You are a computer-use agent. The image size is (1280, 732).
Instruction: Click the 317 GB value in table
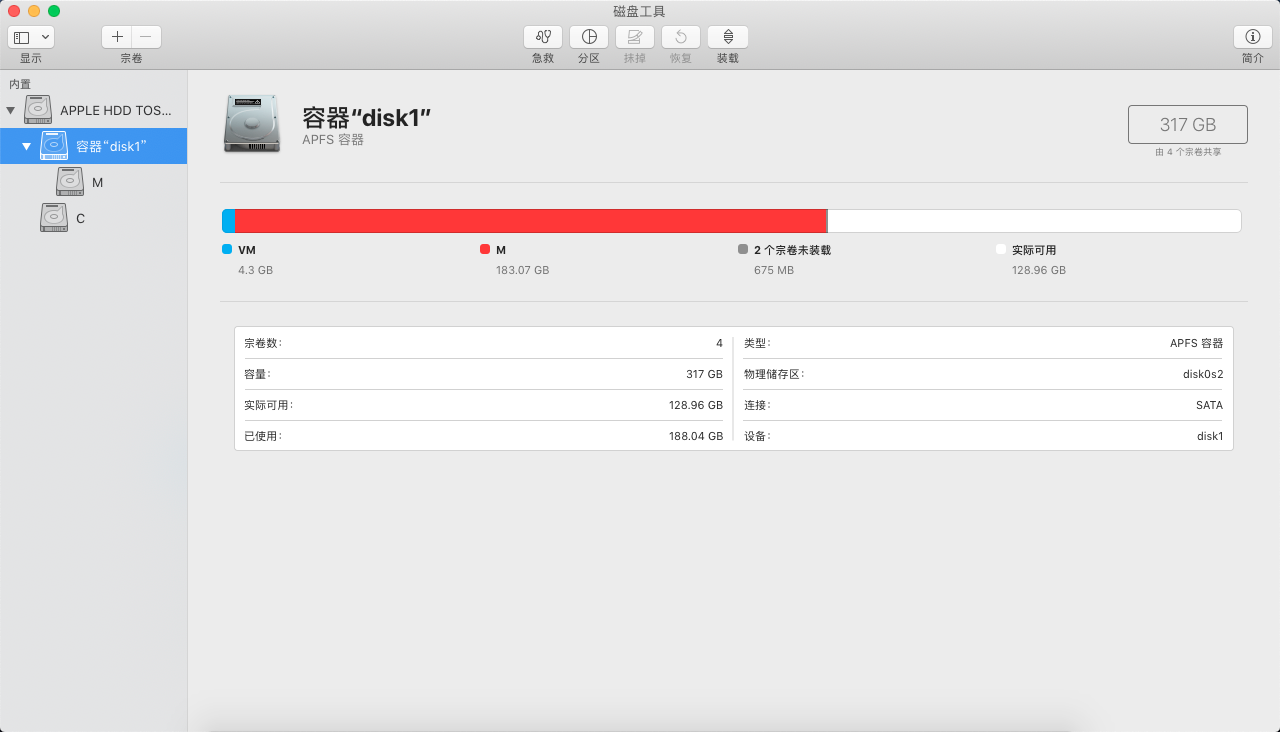[x=704, y=374]
